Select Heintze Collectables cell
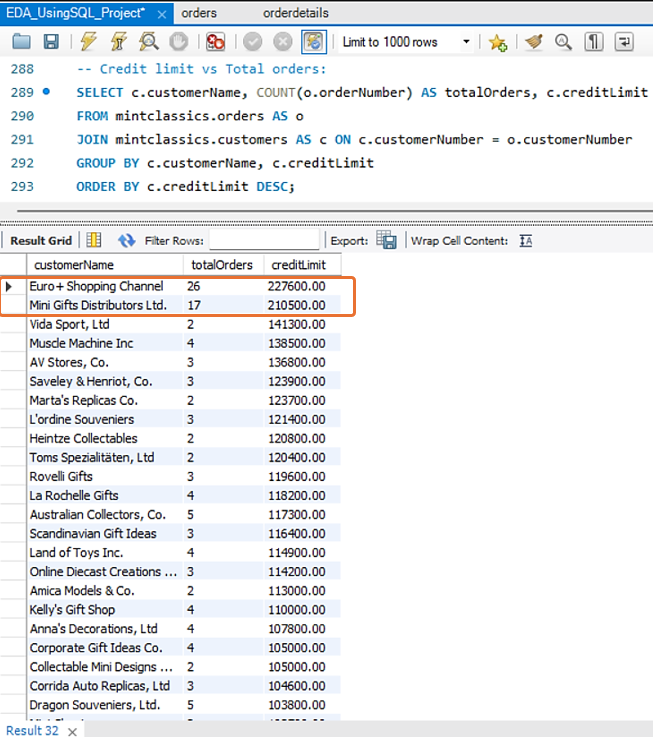The image size is (653, 737). [105, 439]
